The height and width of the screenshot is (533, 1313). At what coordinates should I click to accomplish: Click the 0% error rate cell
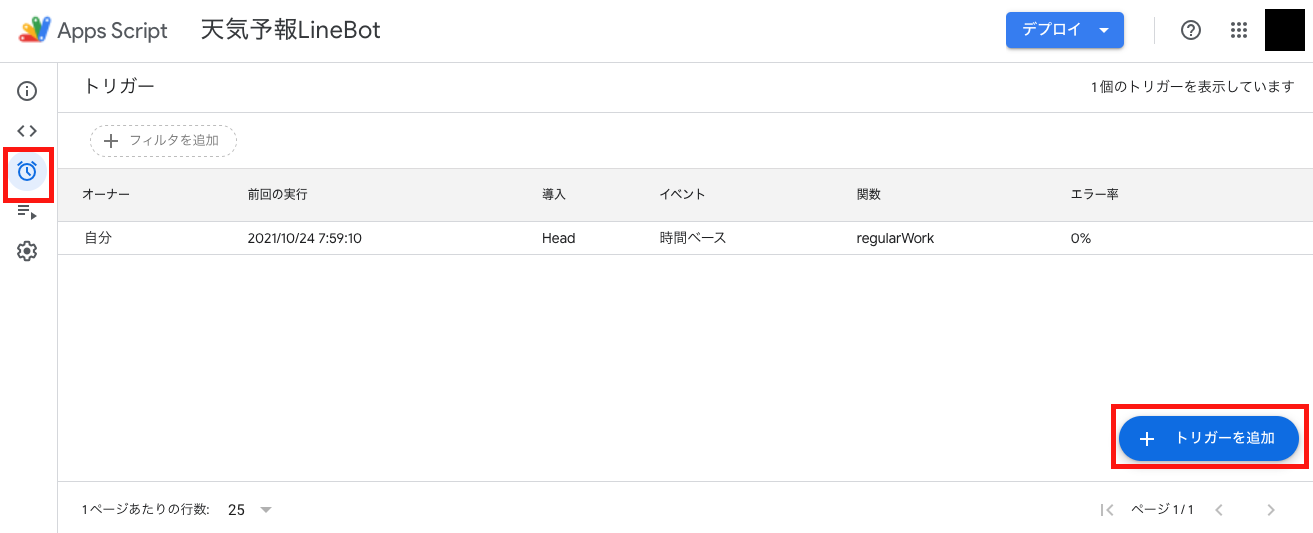(1080, 238)
